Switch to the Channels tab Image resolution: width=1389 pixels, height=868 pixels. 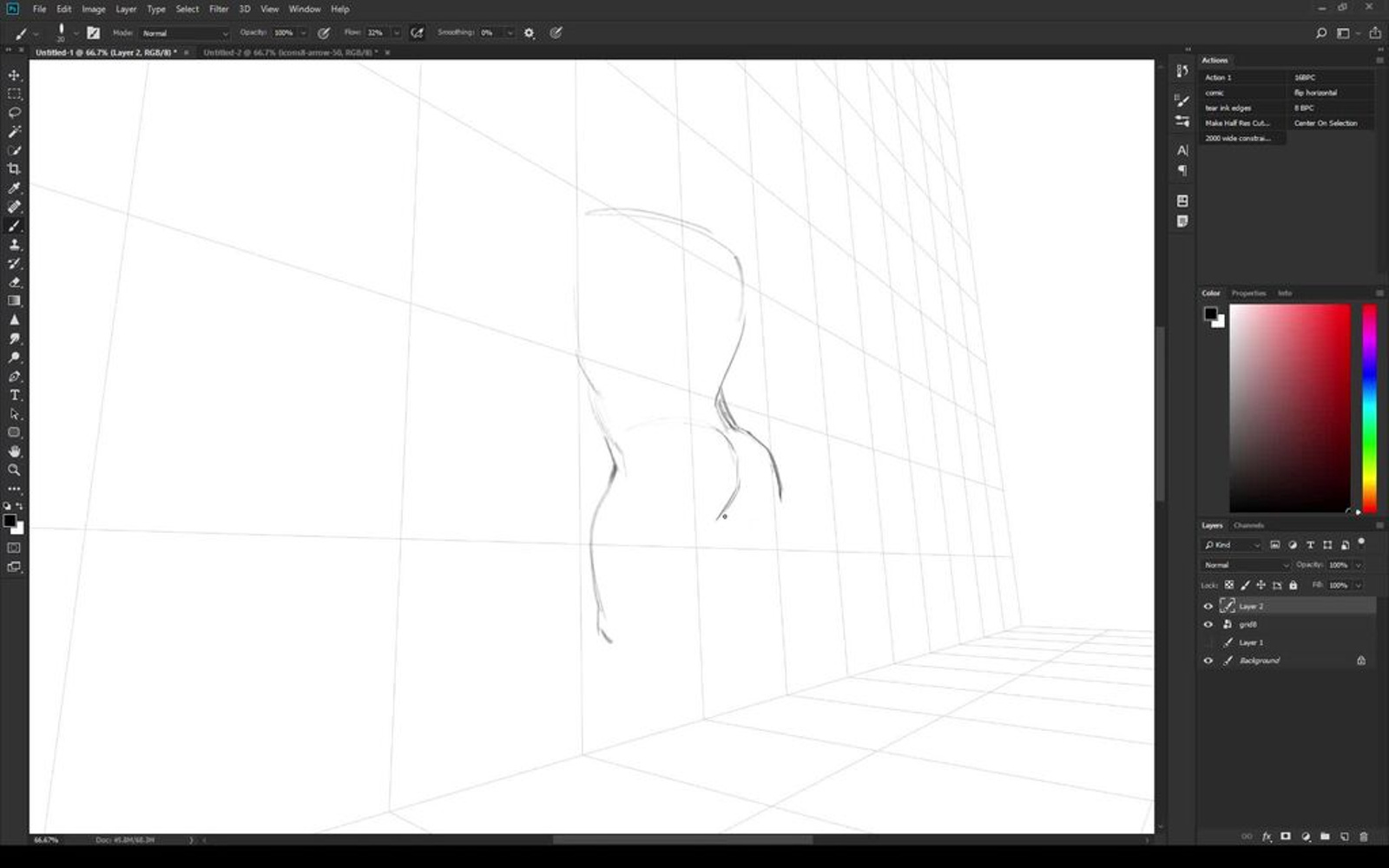coord(1248,525)
